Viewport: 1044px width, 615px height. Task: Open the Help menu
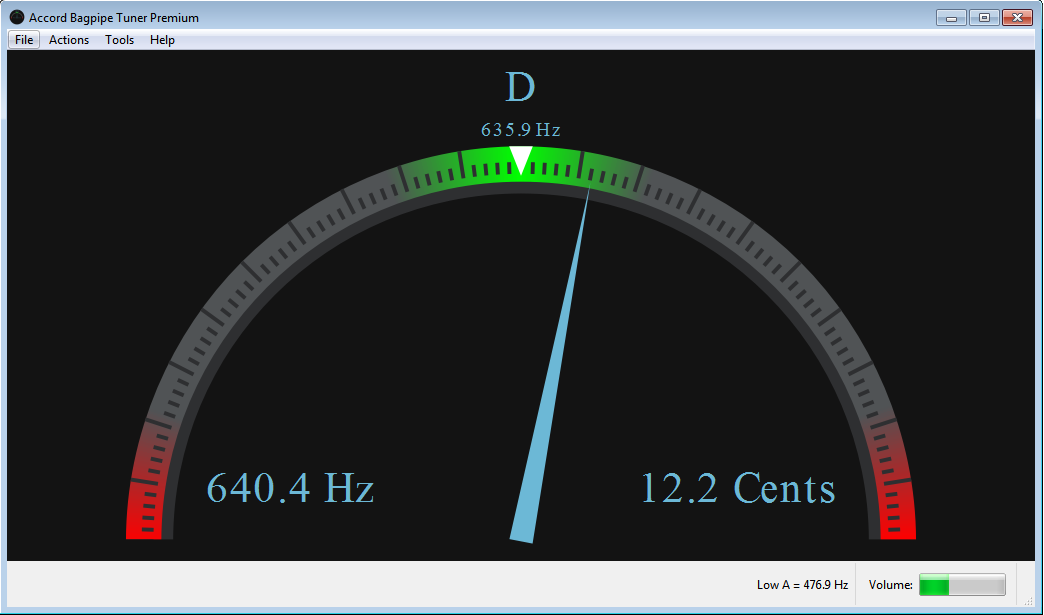[162, 40]
